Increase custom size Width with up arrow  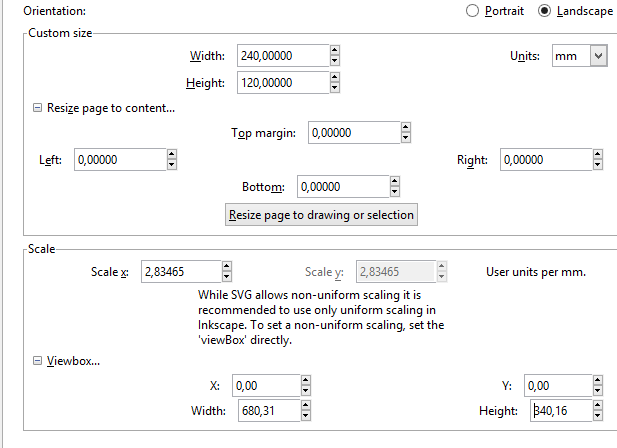coord(334,51)
